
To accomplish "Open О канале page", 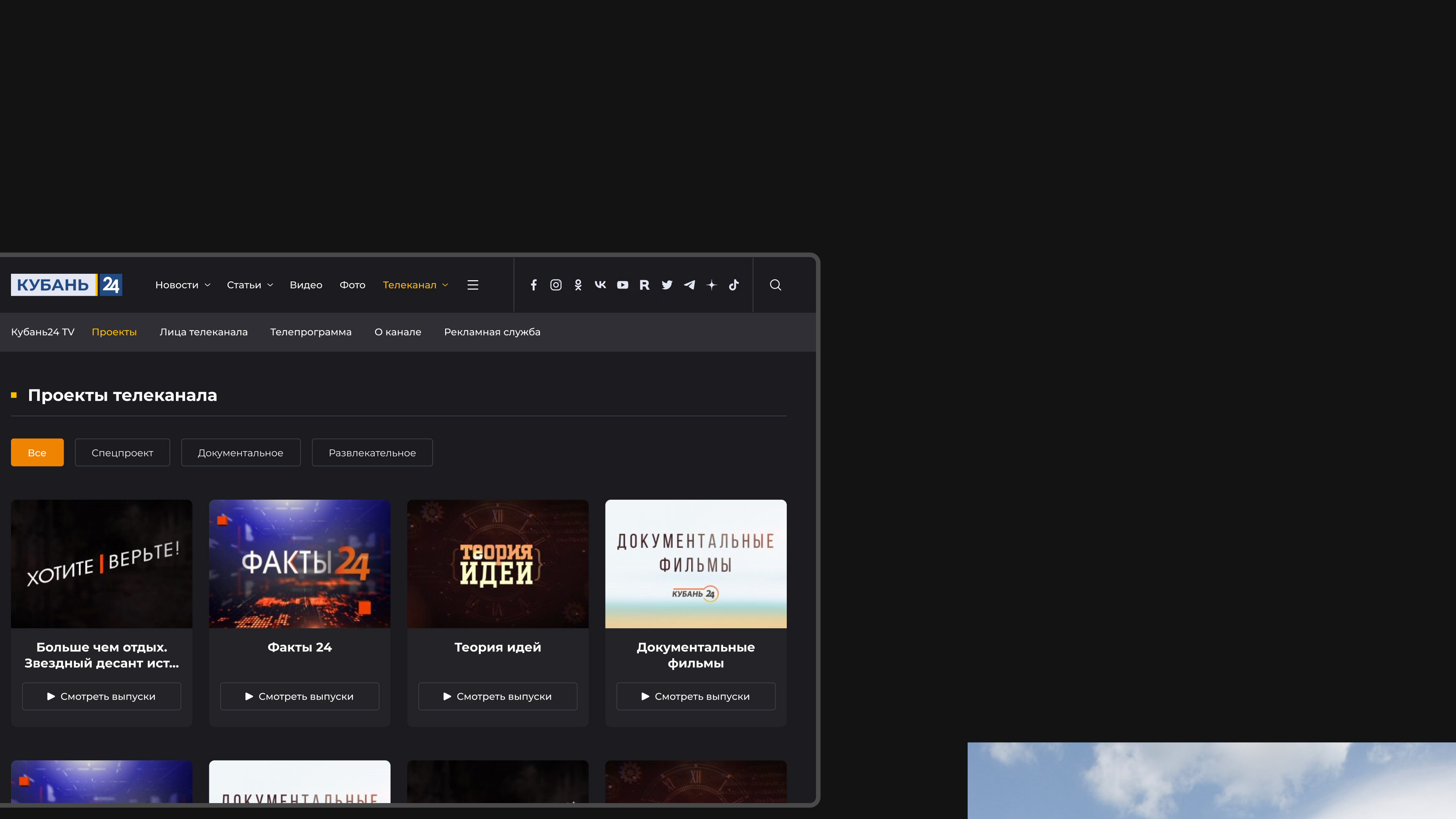I will pyautogui.click(x=398, y=332).
